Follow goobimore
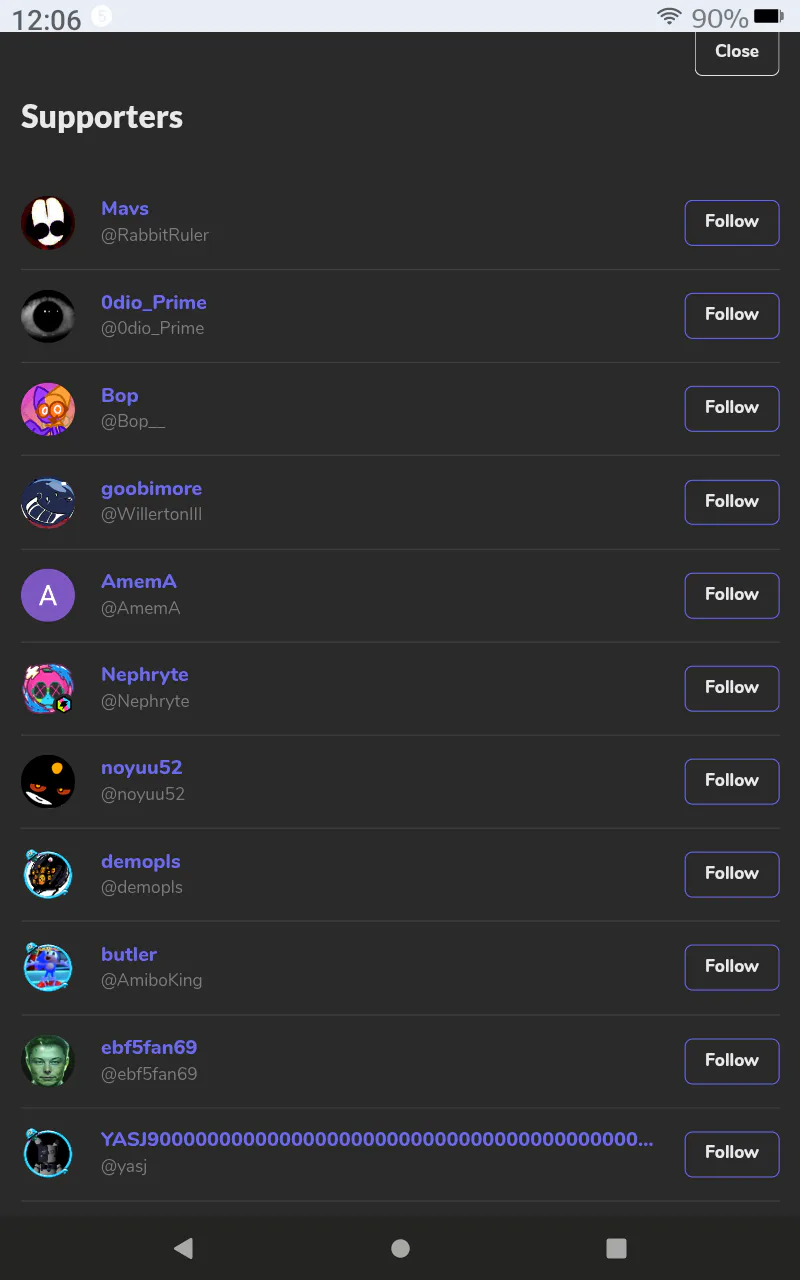 [731, 502]
